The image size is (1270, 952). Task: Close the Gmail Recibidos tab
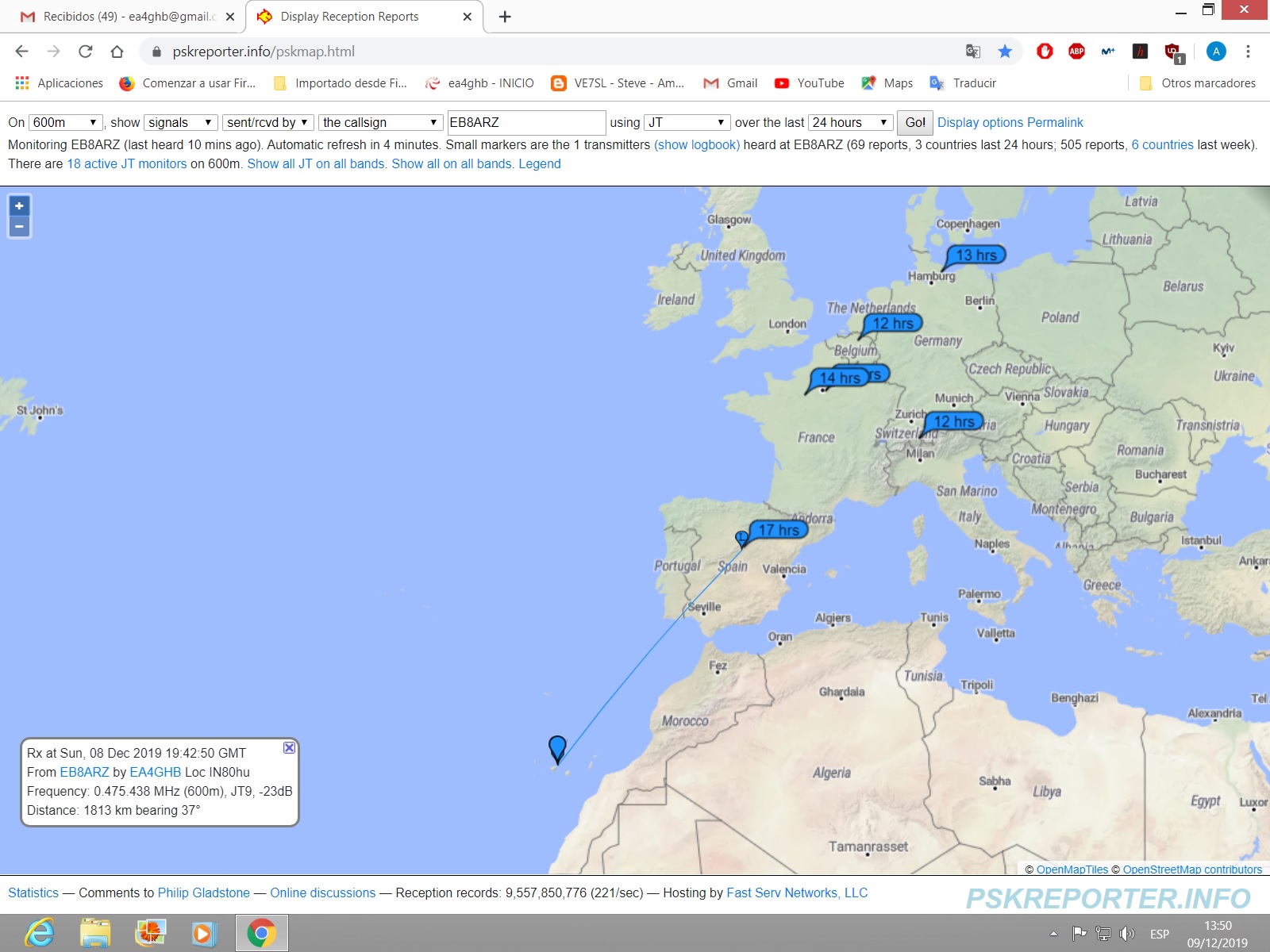(x=230, y=17)
